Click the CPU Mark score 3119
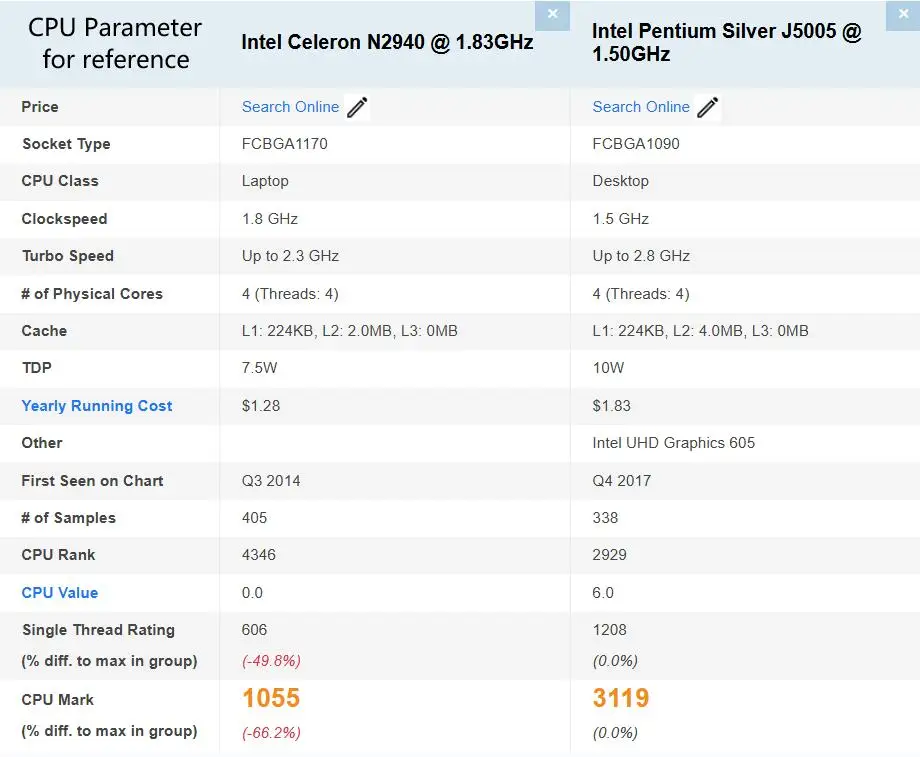This screenshot has height=757, width=920. click(621, 698)
